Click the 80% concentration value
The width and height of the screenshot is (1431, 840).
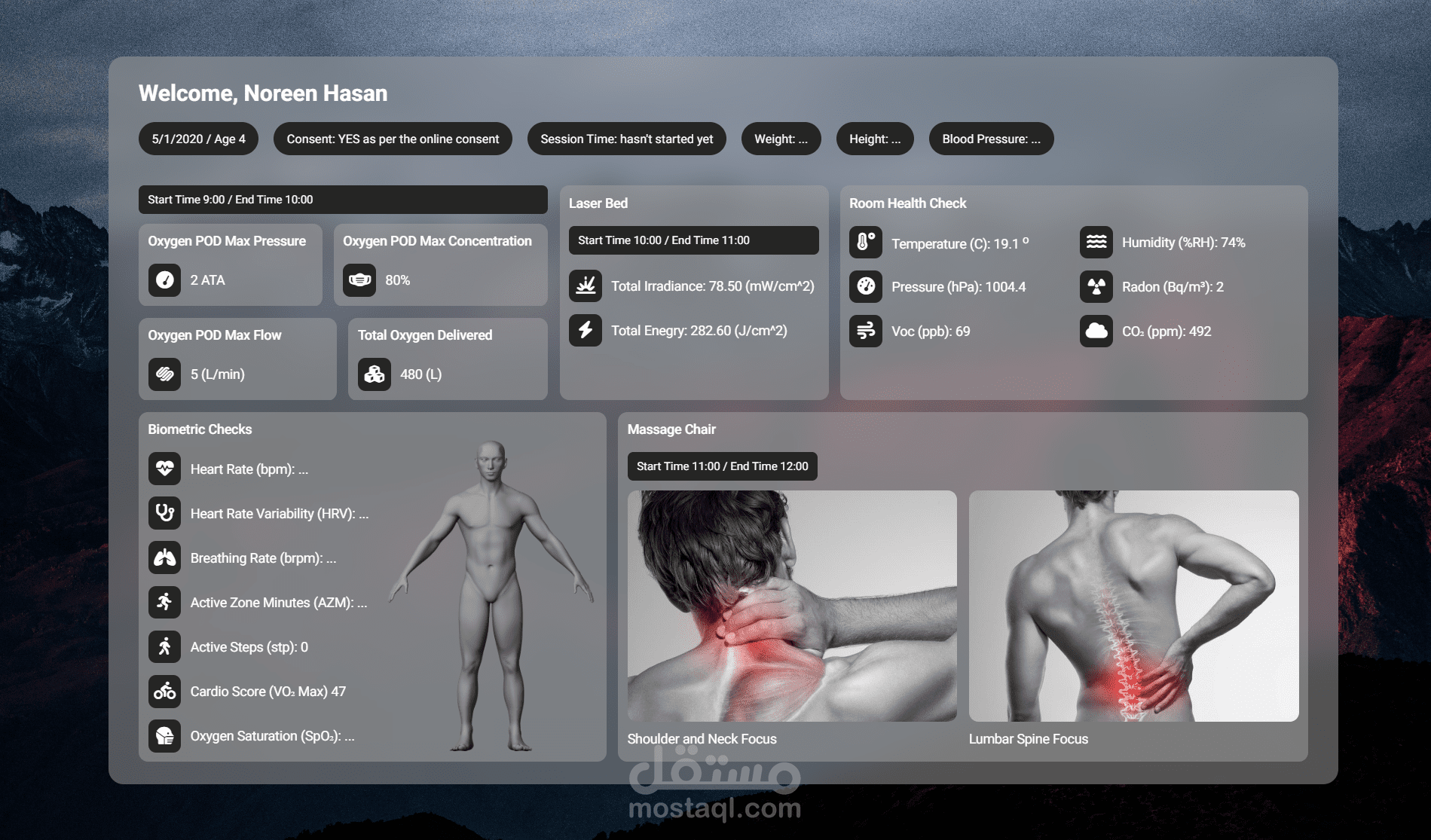tap(398, 280)
